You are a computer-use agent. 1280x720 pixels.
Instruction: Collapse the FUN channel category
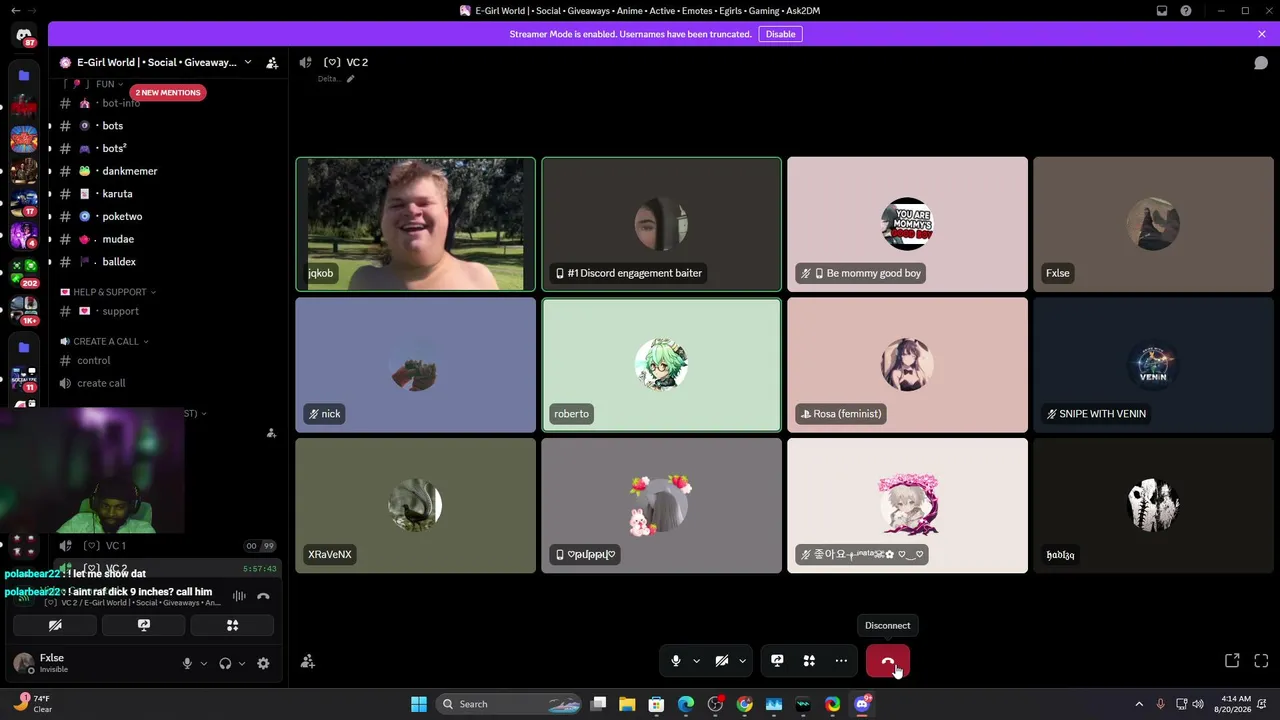coord(105,84)
